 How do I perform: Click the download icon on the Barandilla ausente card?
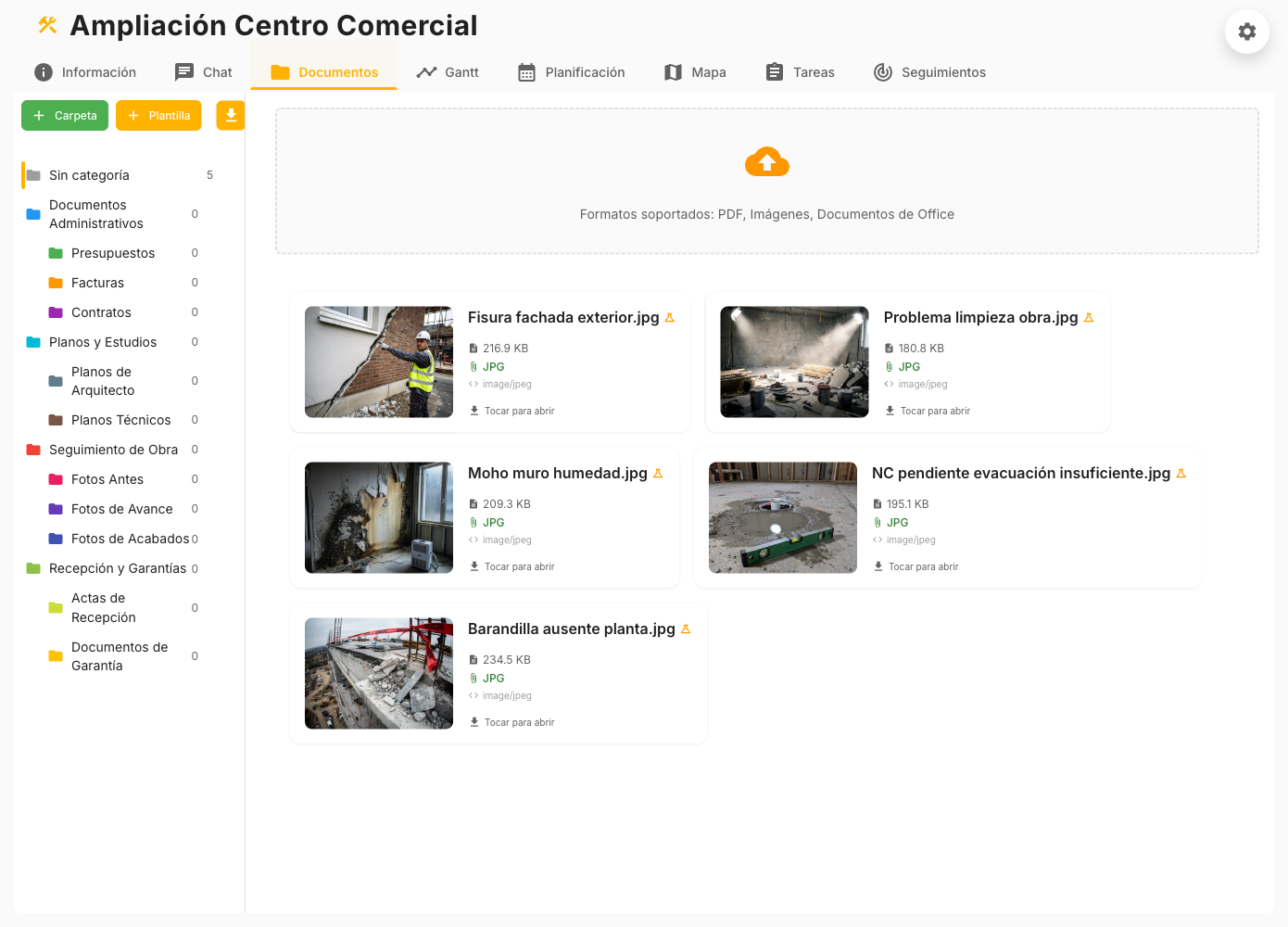pyautogui.click(x=475, y=721)
